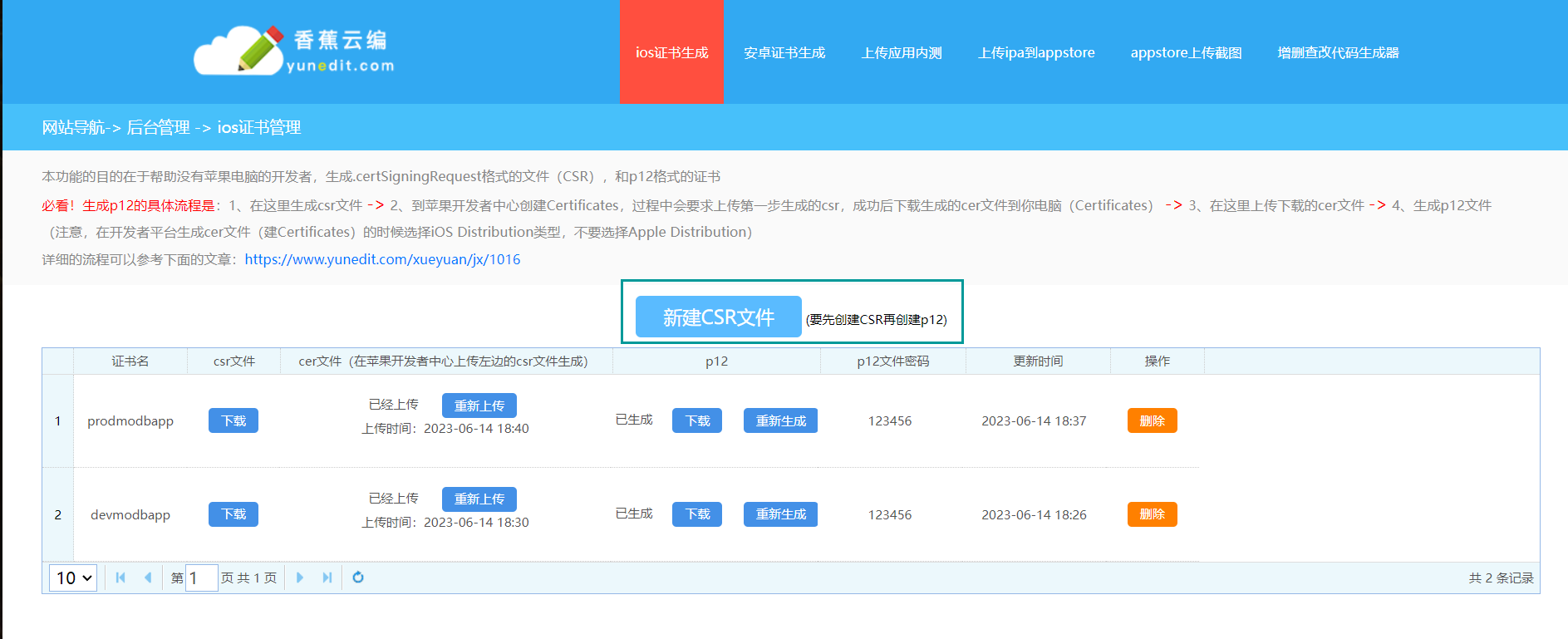The image size is (1568, 639).
Task: Open 增删查改代码生成器 nav tab
Action: pyautogui.click(x=1338, y=52)
